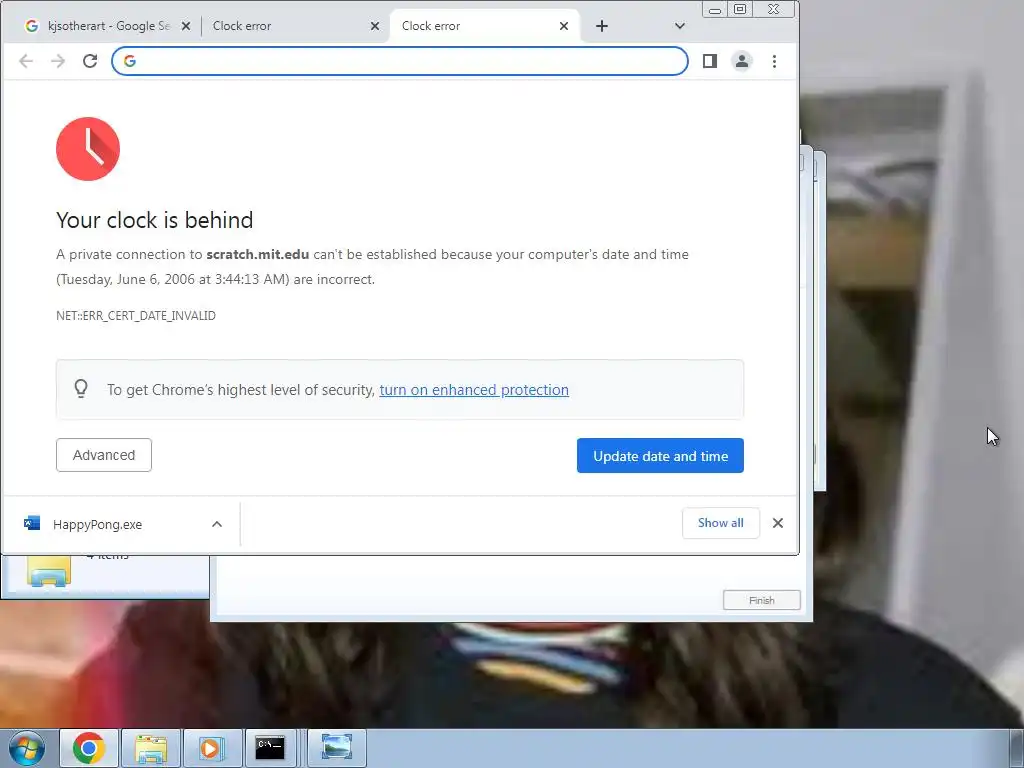Image resolution: width=1024 pixels, height=768 pixels.
Task: Click Finish in the background wizard window
Action: (x=761, y=600)
